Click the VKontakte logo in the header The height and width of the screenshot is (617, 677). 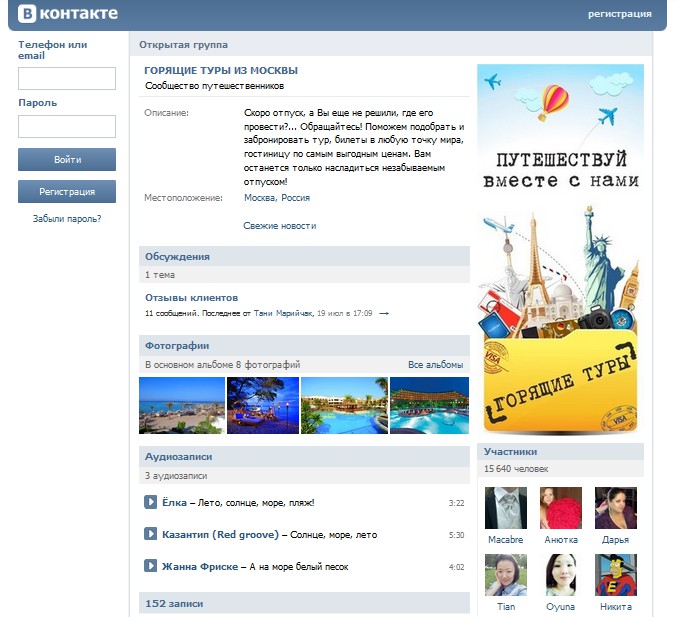(x=68, y=14)
